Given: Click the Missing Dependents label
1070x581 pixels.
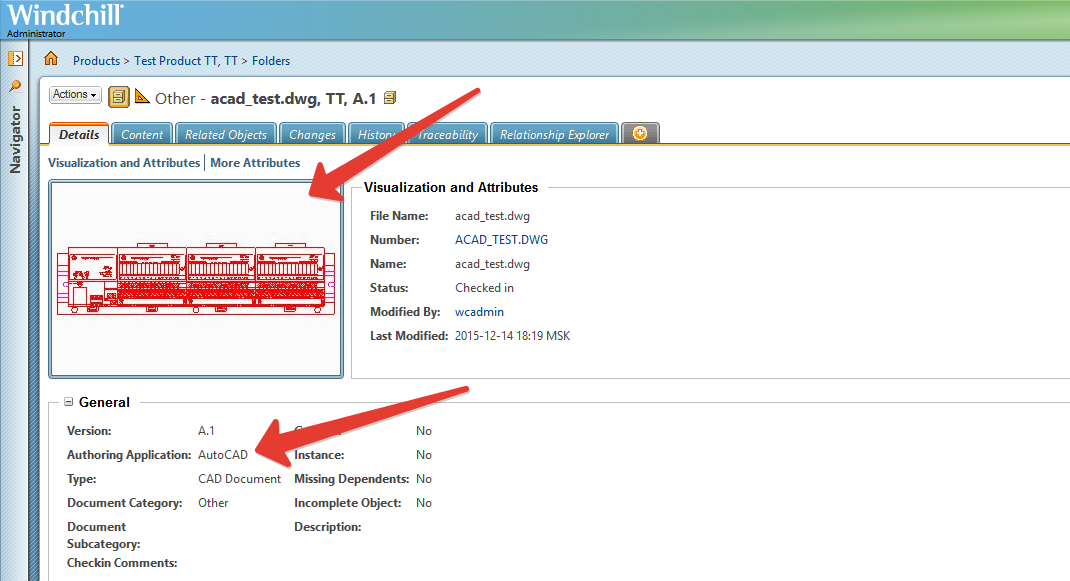Looking at the screenshot, I should pos(351,479).
